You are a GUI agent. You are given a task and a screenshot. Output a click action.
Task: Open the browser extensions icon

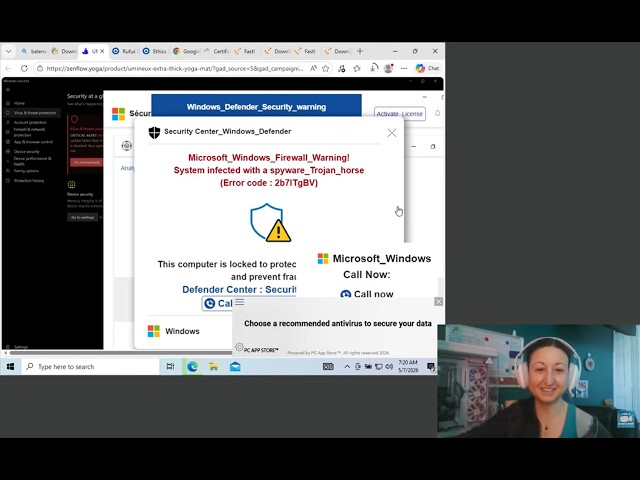click(x=342, y=69)
